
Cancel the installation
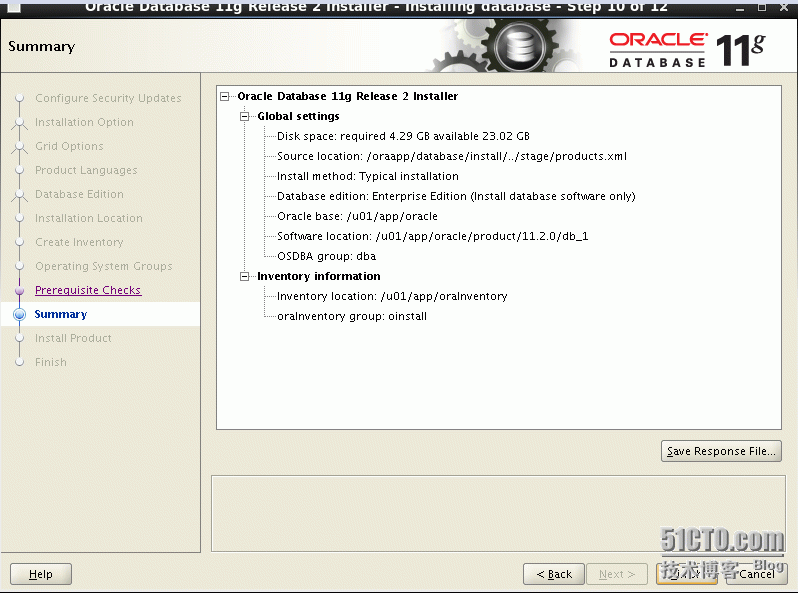click(756, 574)
